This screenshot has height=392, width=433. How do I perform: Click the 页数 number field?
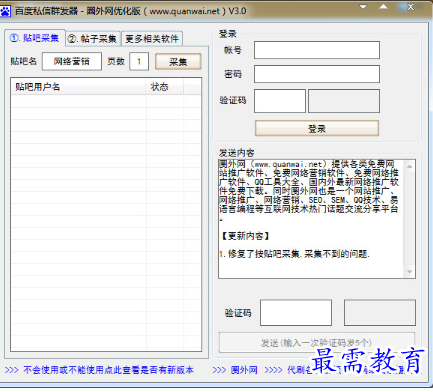coord(139,61)
